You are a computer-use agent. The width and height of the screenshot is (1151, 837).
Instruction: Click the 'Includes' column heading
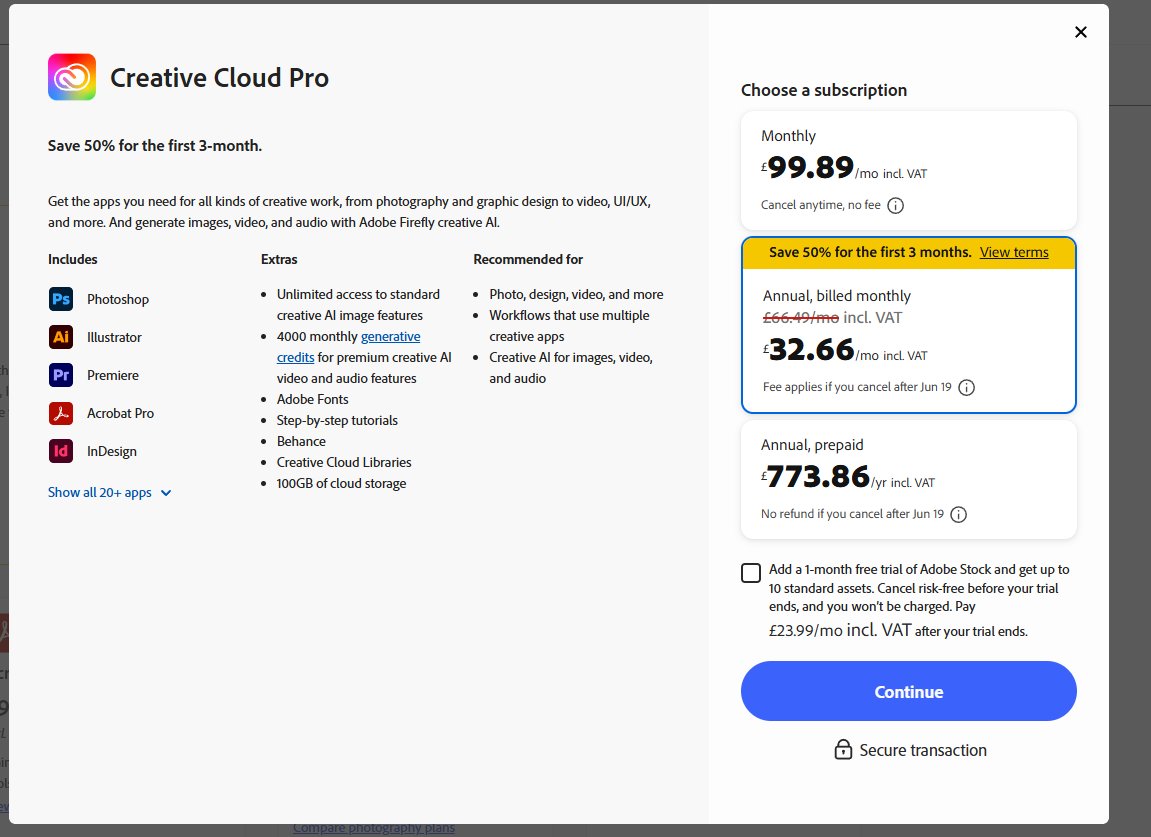73,259
